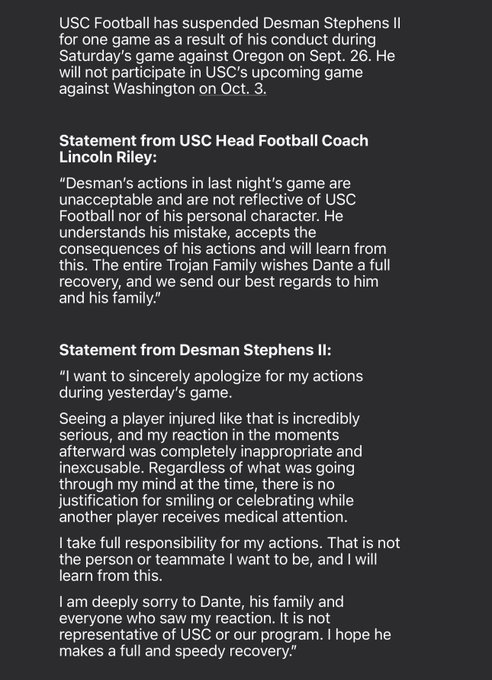
Task: Click the 'Lincoln Riley:' bold text
Action: click(108, 157)
